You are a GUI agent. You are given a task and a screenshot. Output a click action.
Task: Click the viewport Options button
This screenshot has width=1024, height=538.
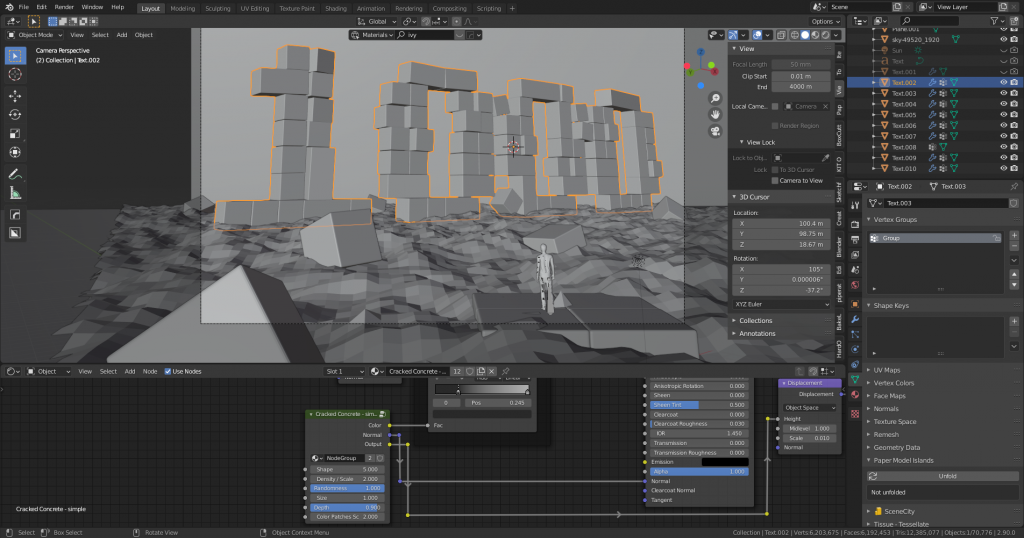pos(825,21)
